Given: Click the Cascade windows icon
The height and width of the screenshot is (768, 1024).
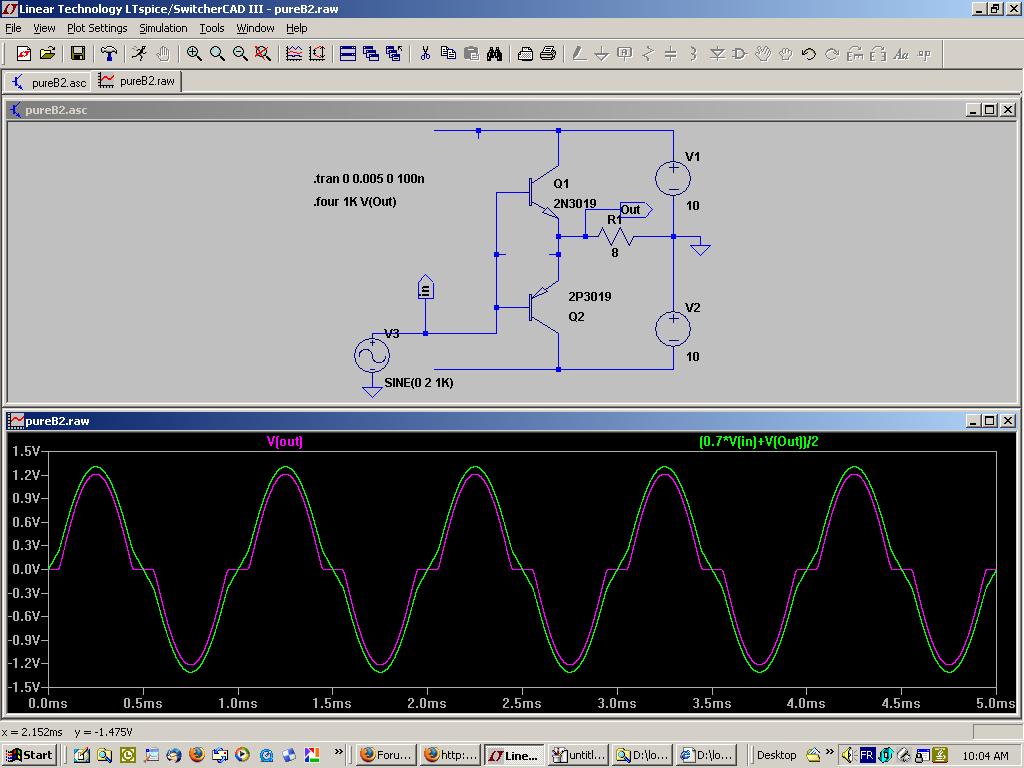Looking at the screenshot, I should tap(371, 54).
